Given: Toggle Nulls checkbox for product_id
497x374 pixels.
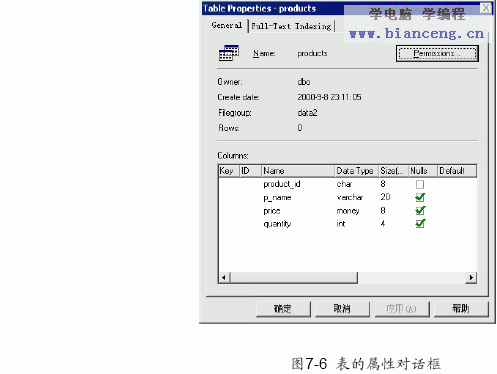Looking at the screenshot, I should tap(420, 184).
